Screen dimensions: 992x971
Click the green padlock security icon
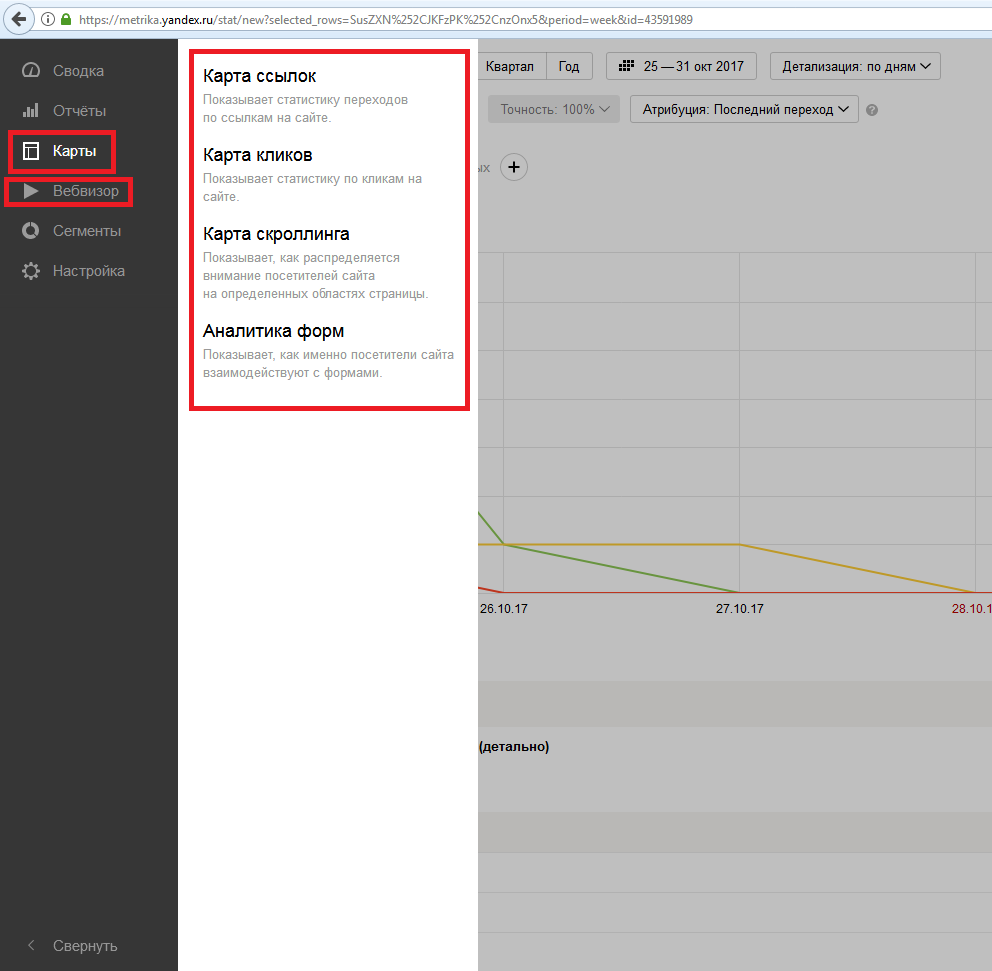(x=66, y=19)
